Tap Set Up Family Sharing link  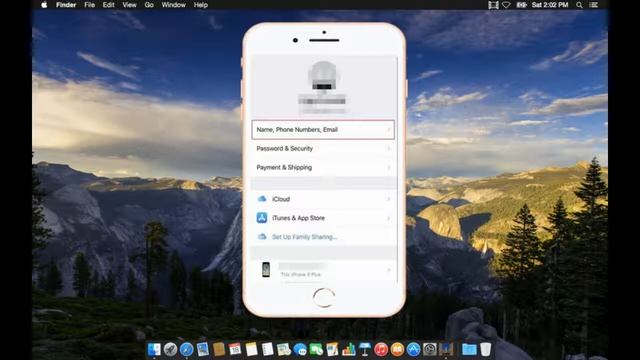tap(304, 237)
